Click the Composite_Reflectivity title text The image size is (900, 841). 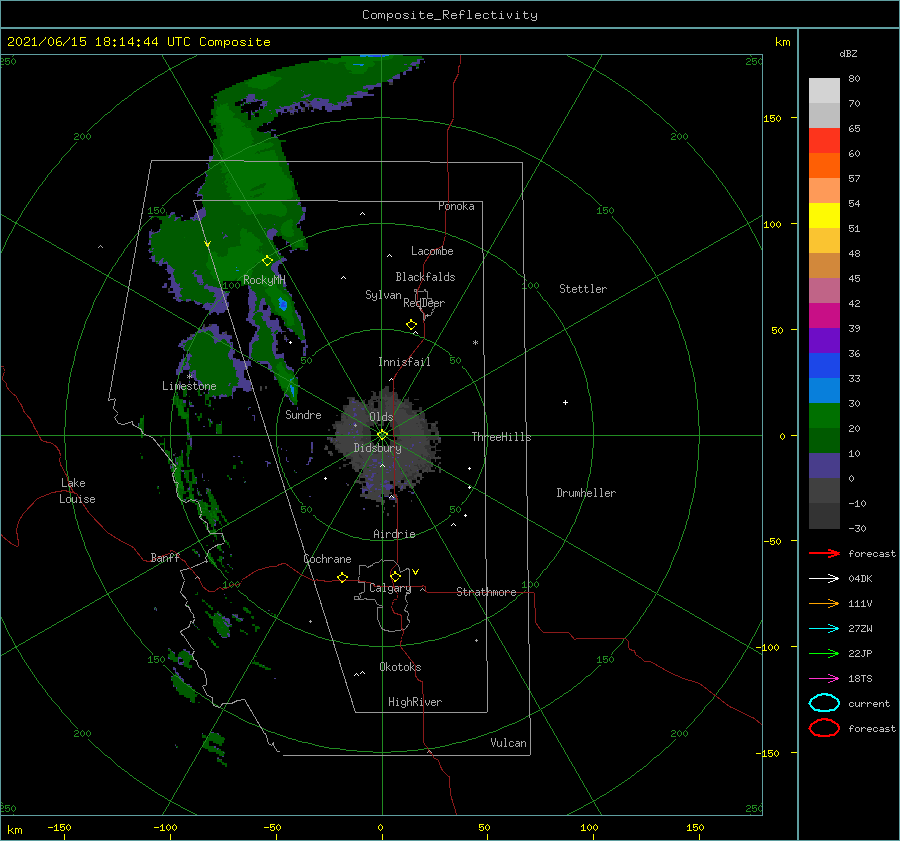449,15
